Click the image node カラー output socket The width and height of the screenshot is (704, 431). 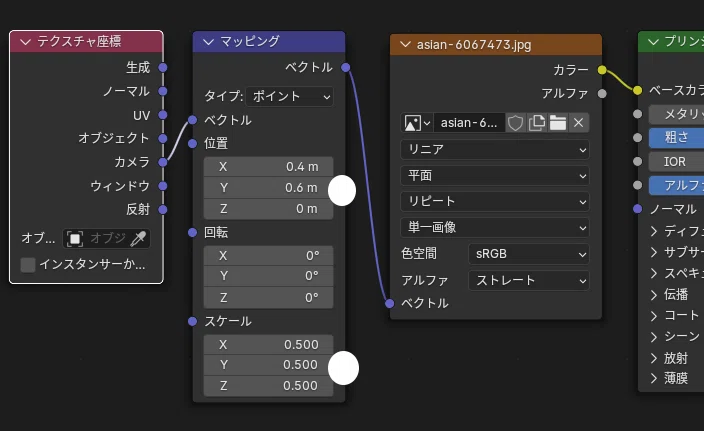[x=602, y=70]
